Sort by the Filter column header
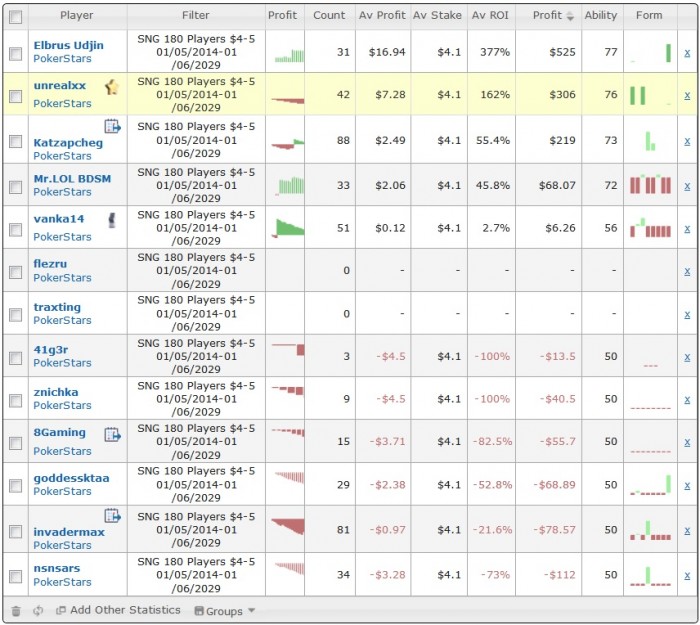The width and height of the screenshot is (700, 625). [196, 15]
